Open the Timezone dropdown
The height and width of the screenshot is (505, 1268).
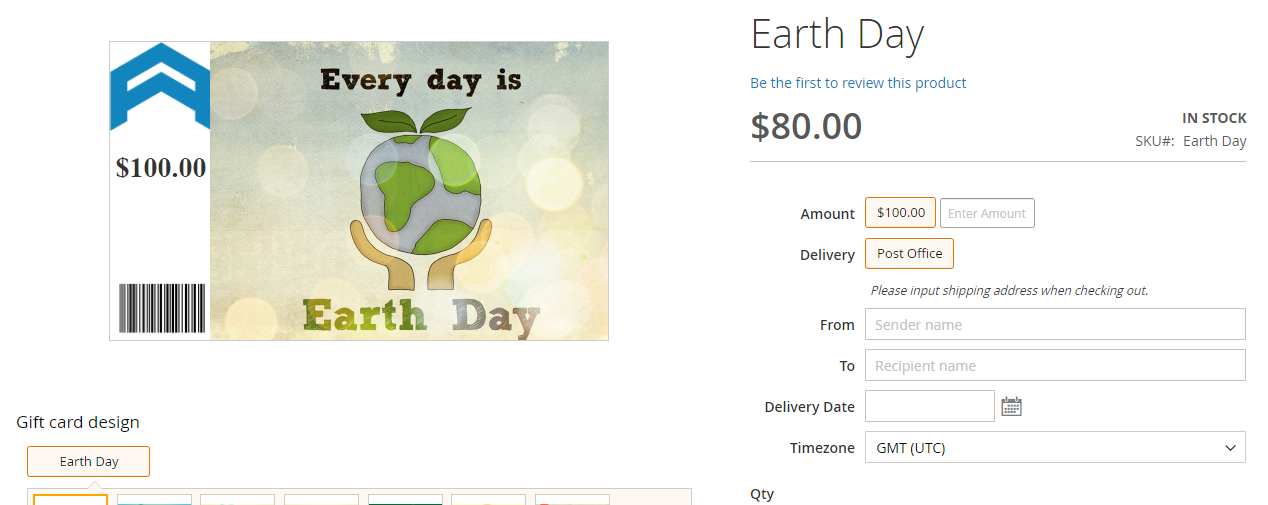1054,448
